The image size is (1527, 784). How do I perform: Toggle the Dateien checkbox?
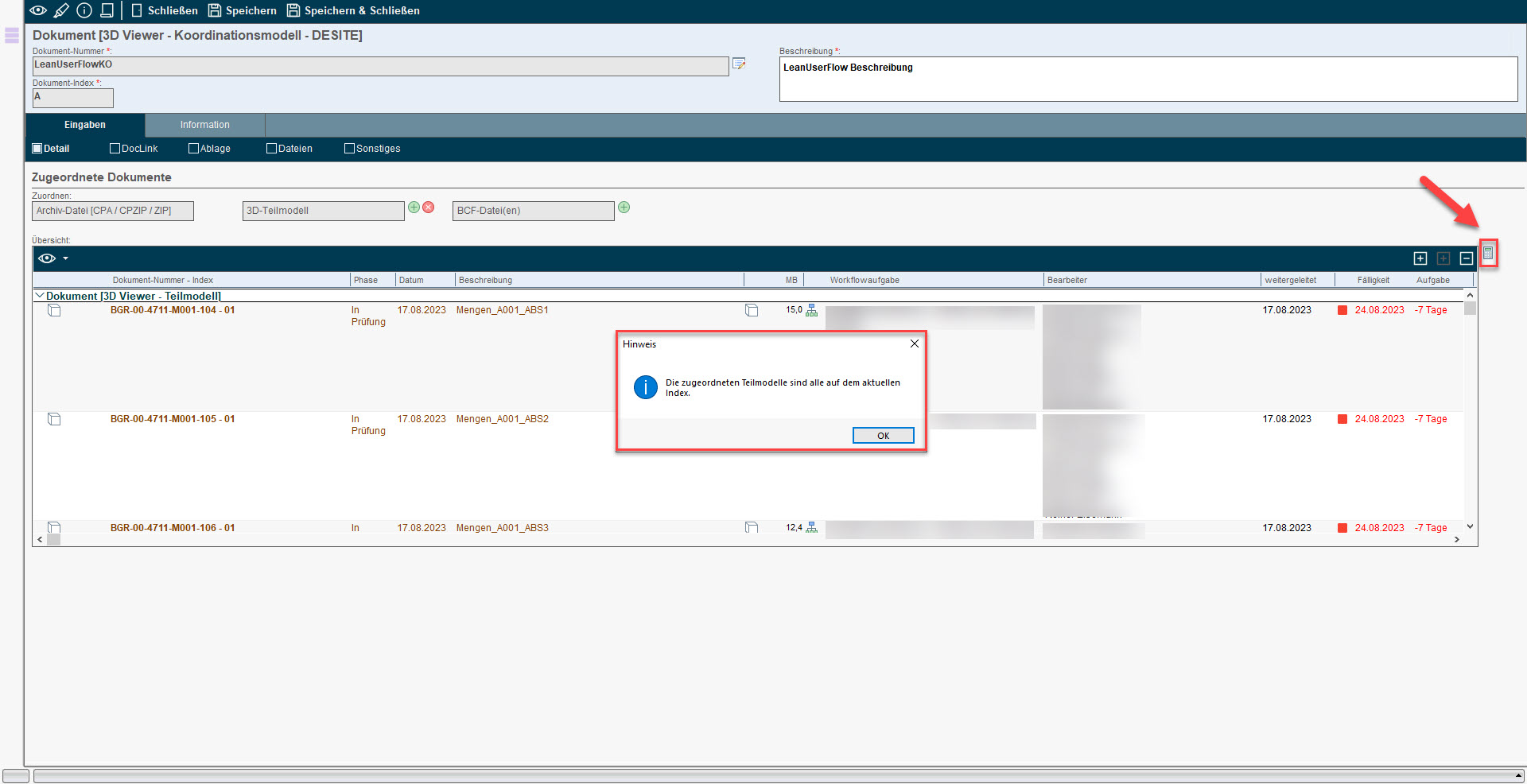click(x=271, y=149)
